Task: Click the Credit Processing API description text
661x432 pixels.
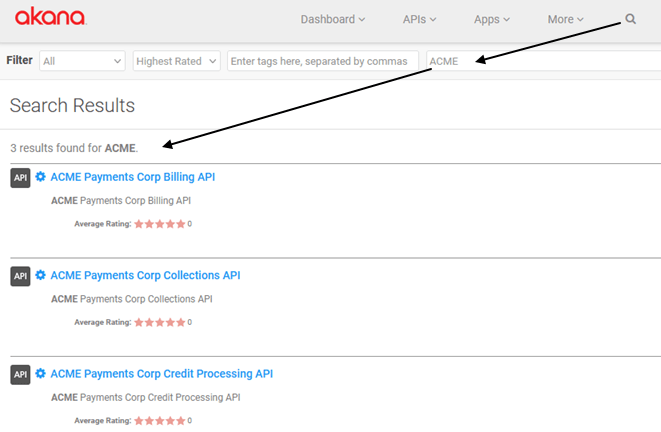Action: click(x=146, y=397)
